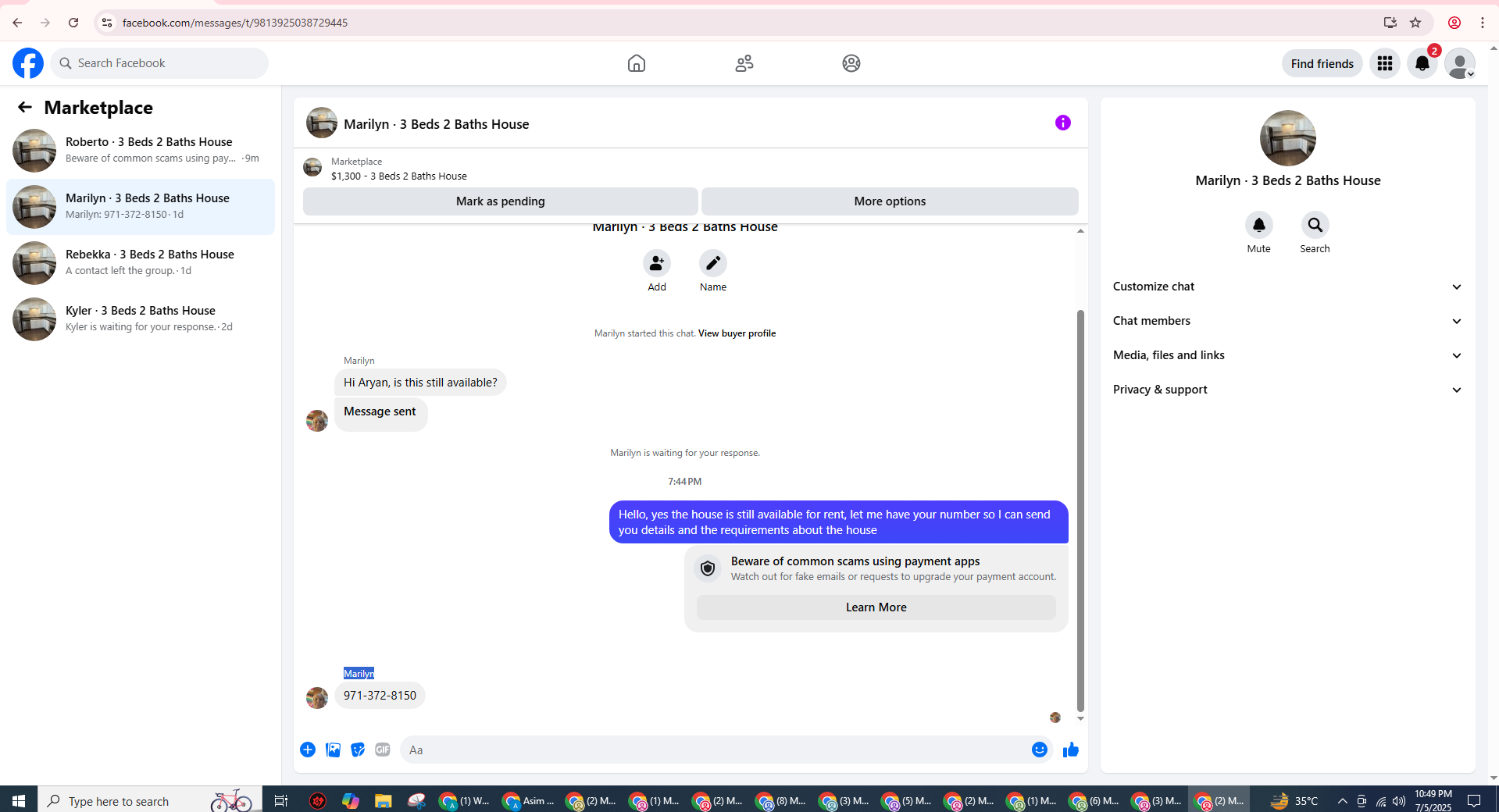The image size is (1499, 812).
Task: Click the Find friends button
Action: [1322, 63]
